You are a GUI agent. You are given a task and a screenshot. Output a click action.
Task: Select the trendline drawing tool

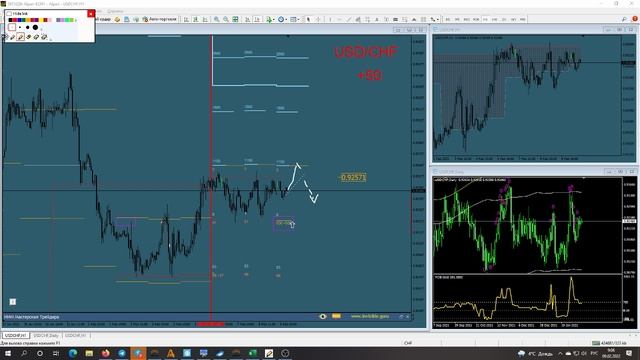[x=348, y=19]
